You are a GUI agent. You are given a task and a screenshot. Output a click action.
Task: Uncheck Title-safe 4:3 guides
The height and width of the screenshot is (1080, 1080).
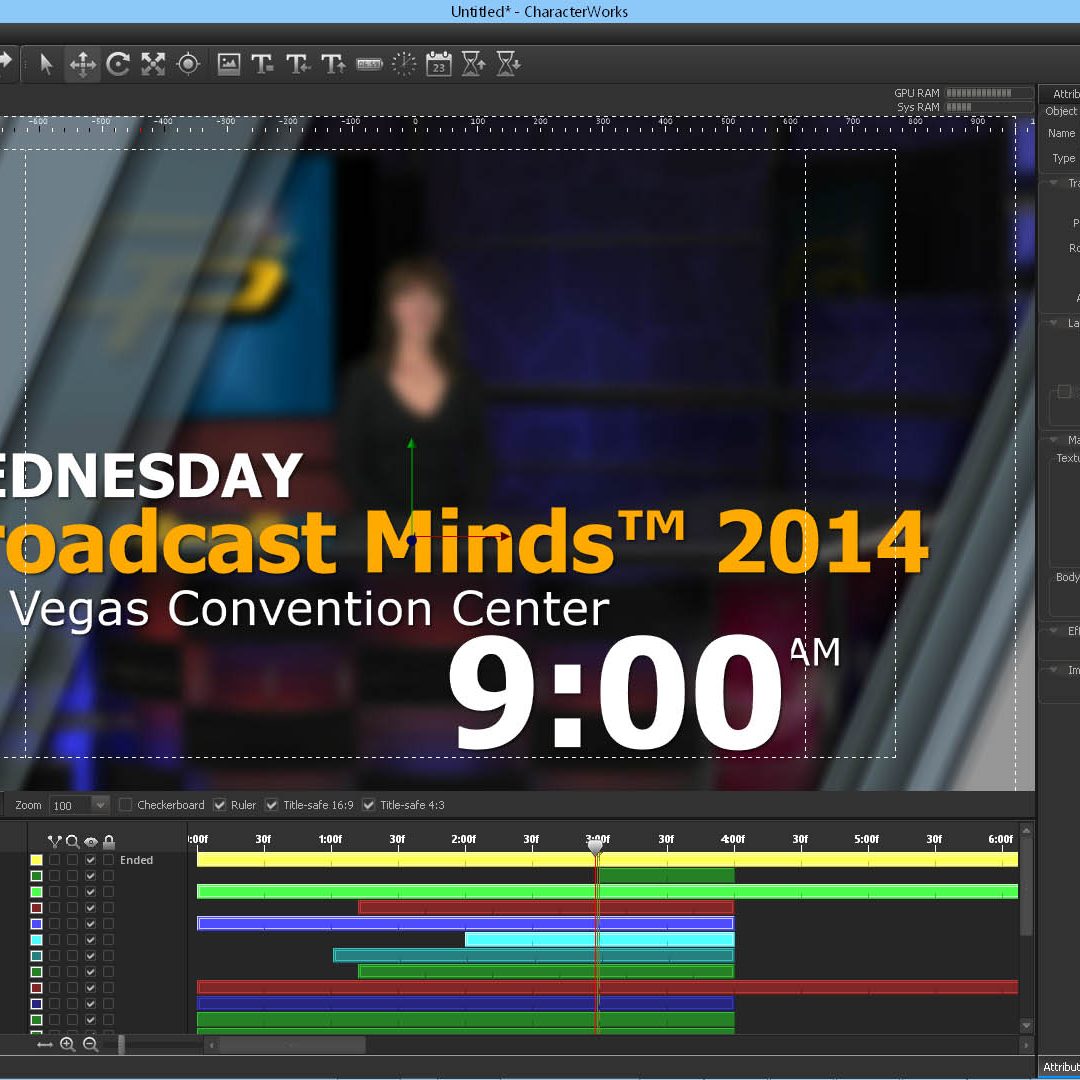point(369,805)
